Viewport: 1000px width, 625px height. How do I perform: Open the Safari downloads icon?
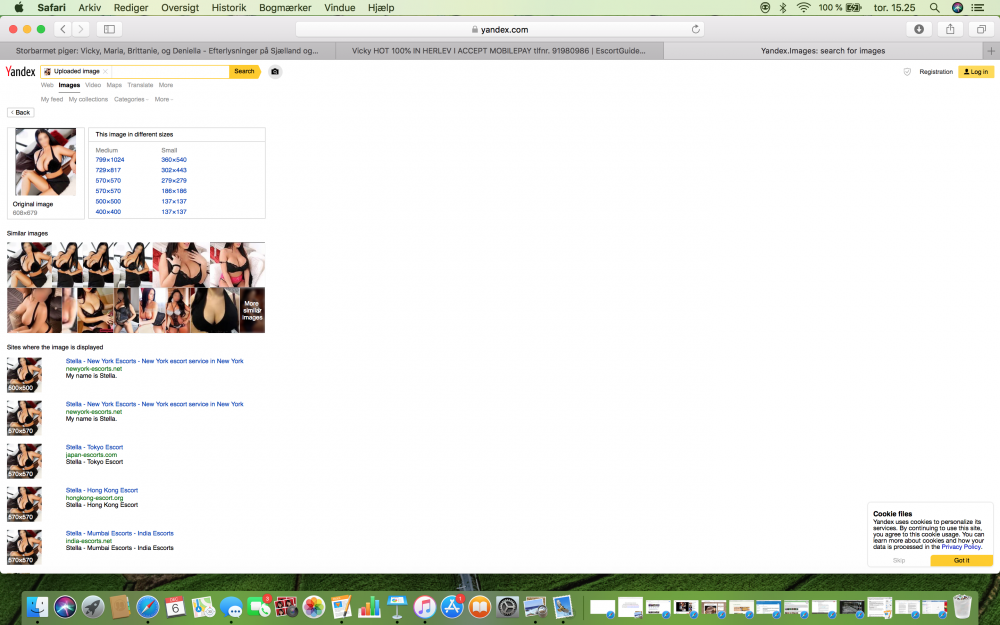tap(919, 29)
